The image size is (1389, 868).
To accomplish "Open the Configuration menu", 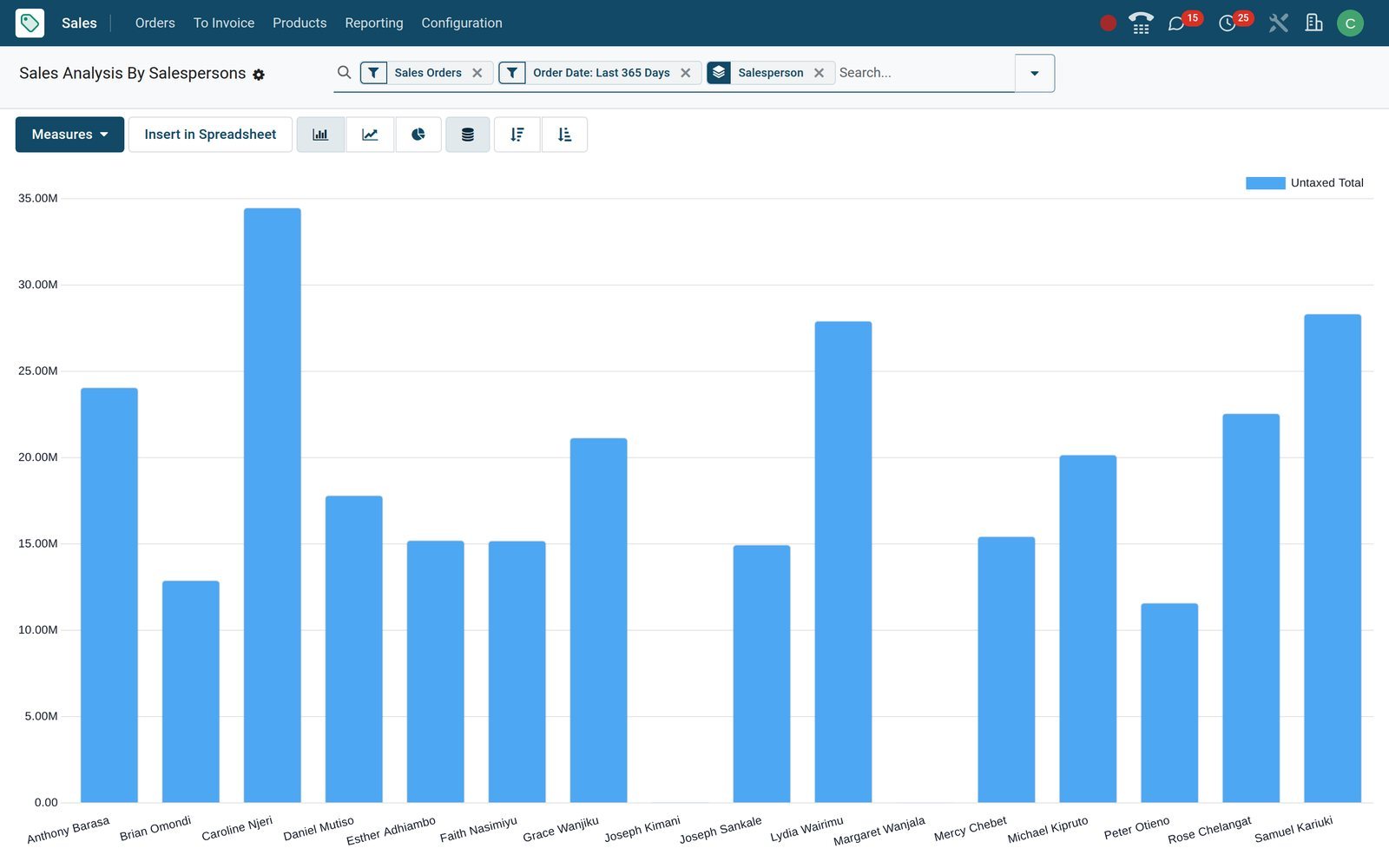I will click(x=462, y=23).
